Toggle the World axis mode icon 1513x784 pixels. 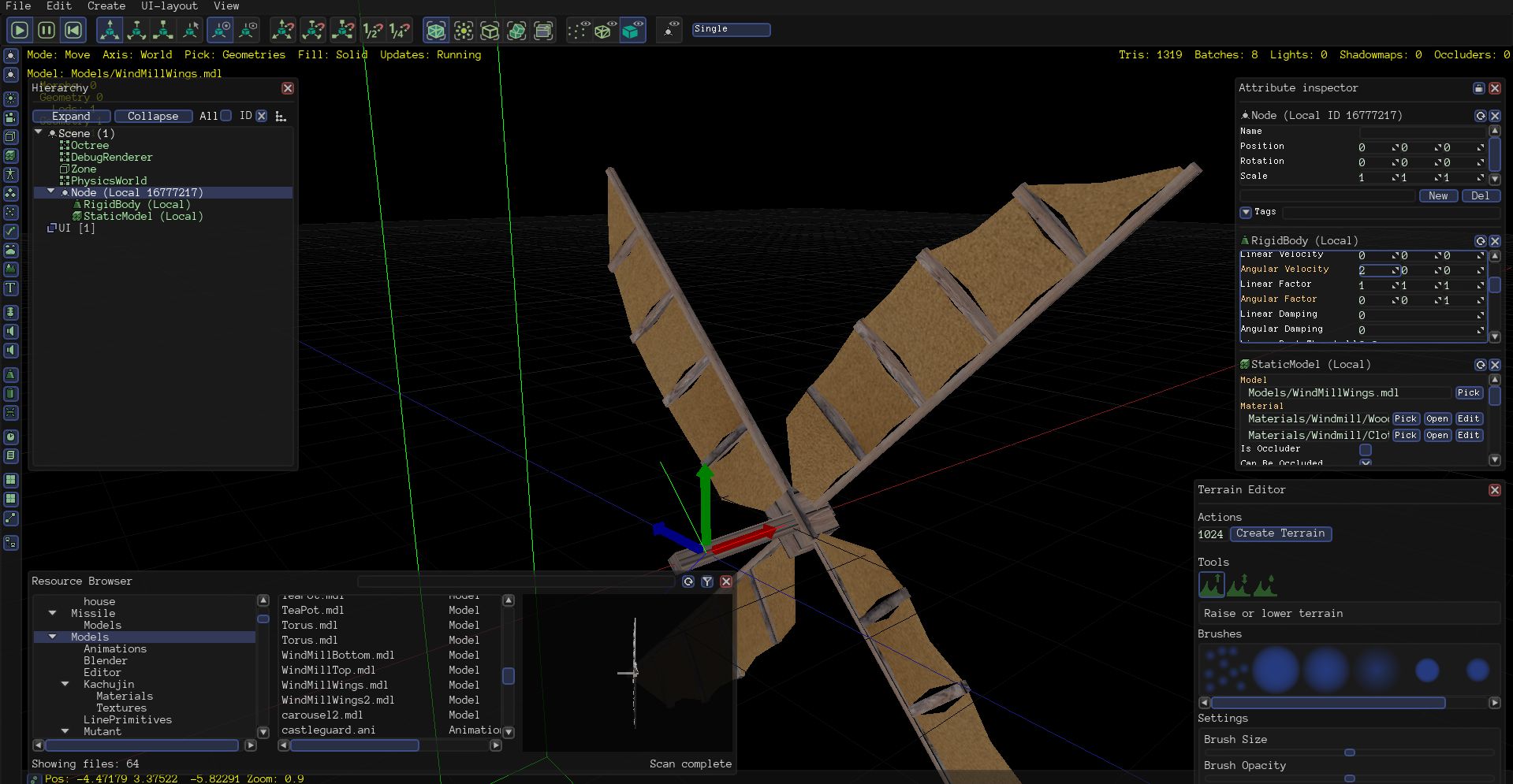pyautogui.click(x=220, y=30)
